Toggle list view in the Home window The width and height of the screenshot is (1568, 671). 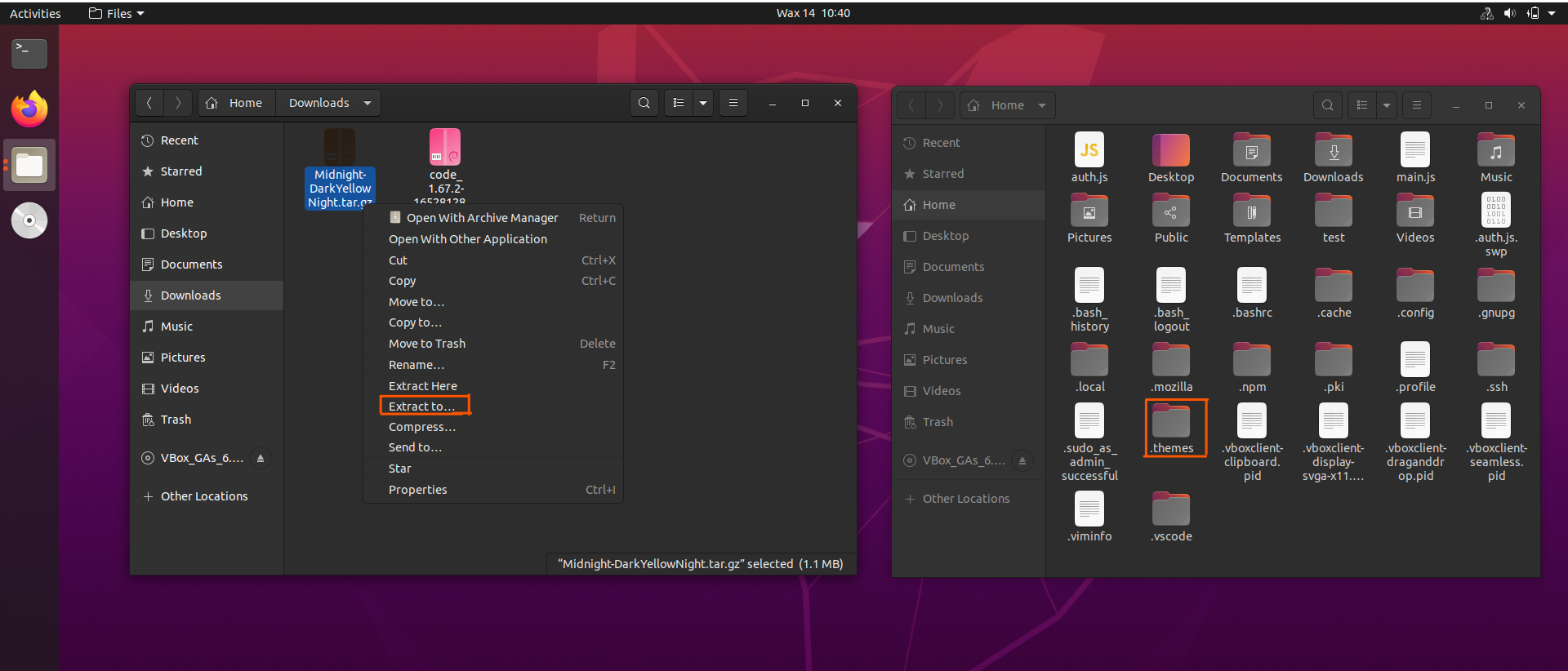tap(1361, 105)
